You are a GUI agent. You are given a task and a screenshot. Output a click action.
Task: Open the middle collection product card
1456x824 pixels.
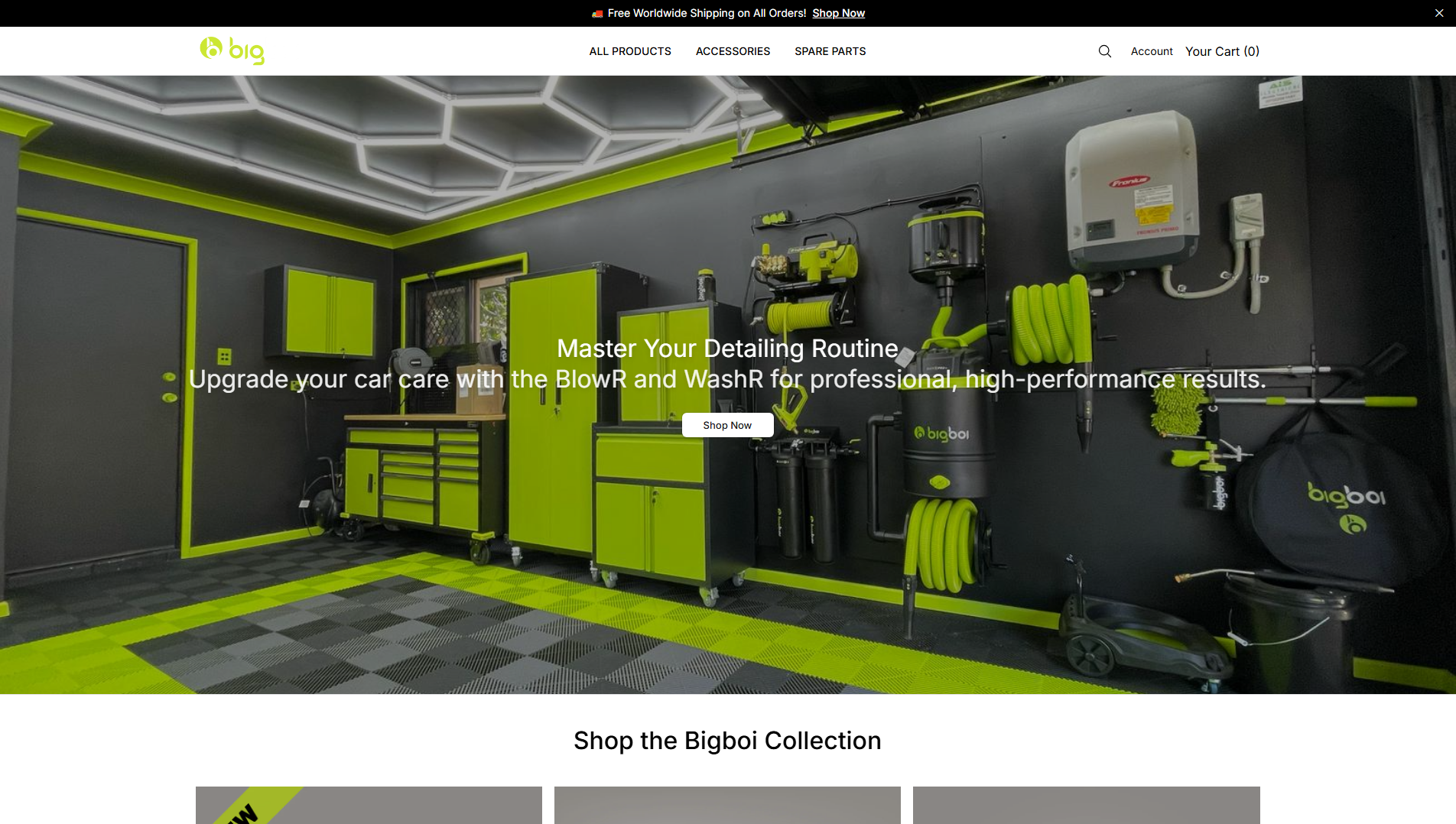727,805
